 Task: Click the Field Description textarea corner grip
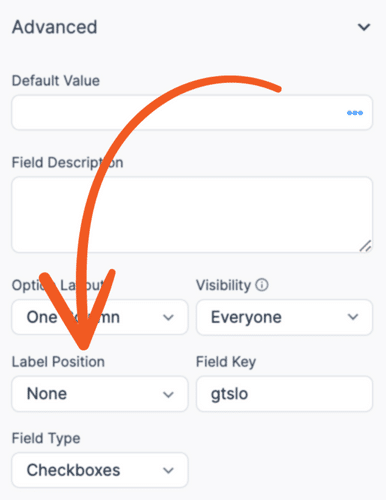366,246
